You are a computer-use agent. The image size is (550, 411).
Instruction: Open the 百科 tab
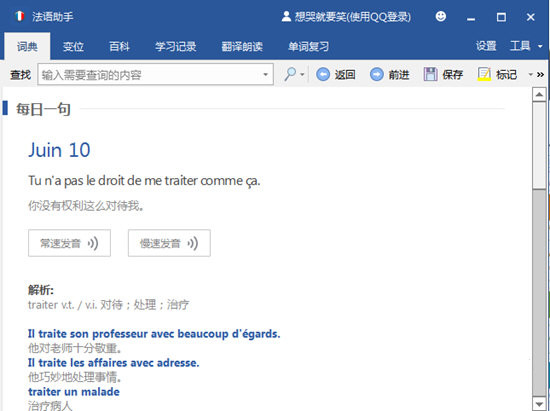119,46
